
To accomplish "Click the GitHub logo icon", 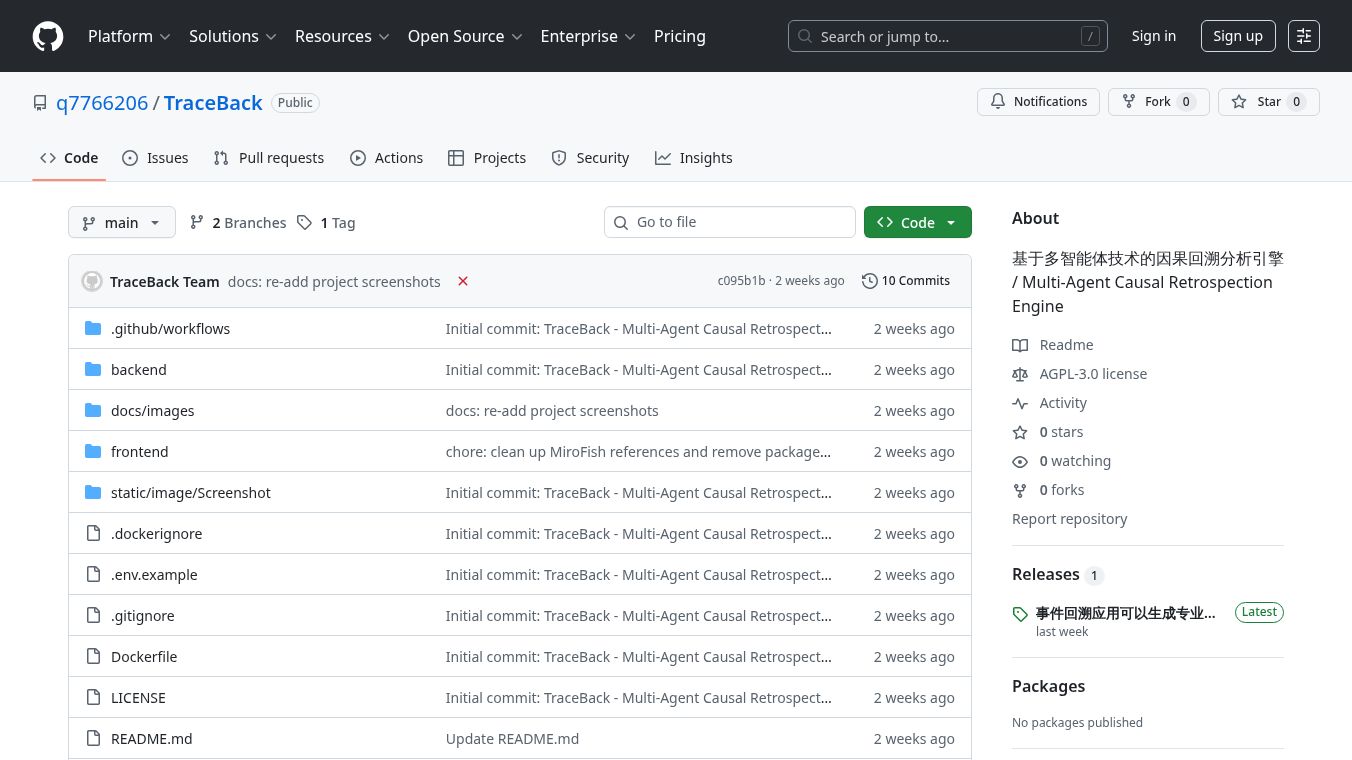I will (48, 36).
